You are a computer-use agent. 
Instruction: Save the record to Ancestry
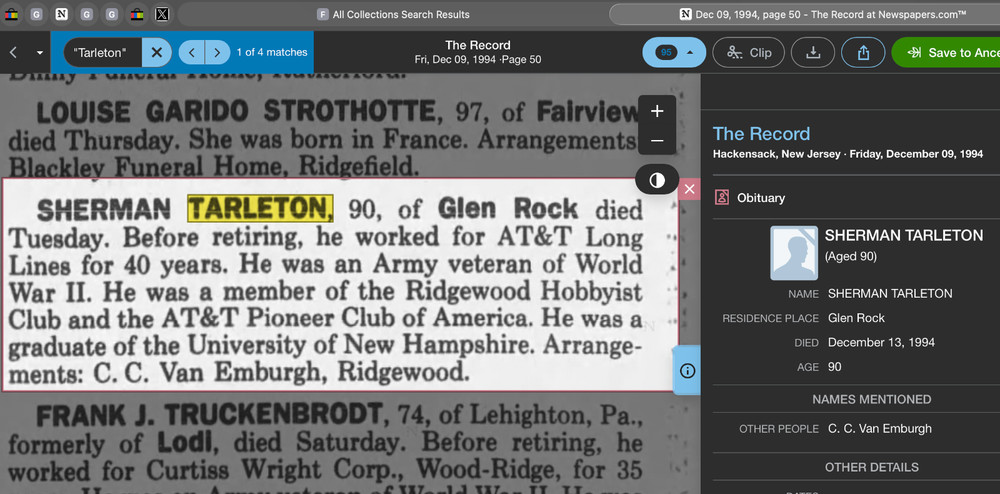(945, 53)
